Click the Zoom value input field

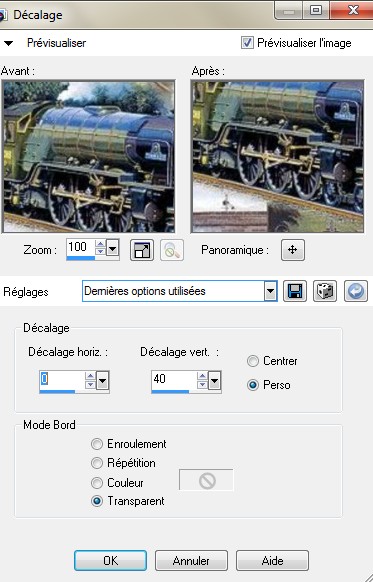[x=81, y=247]
